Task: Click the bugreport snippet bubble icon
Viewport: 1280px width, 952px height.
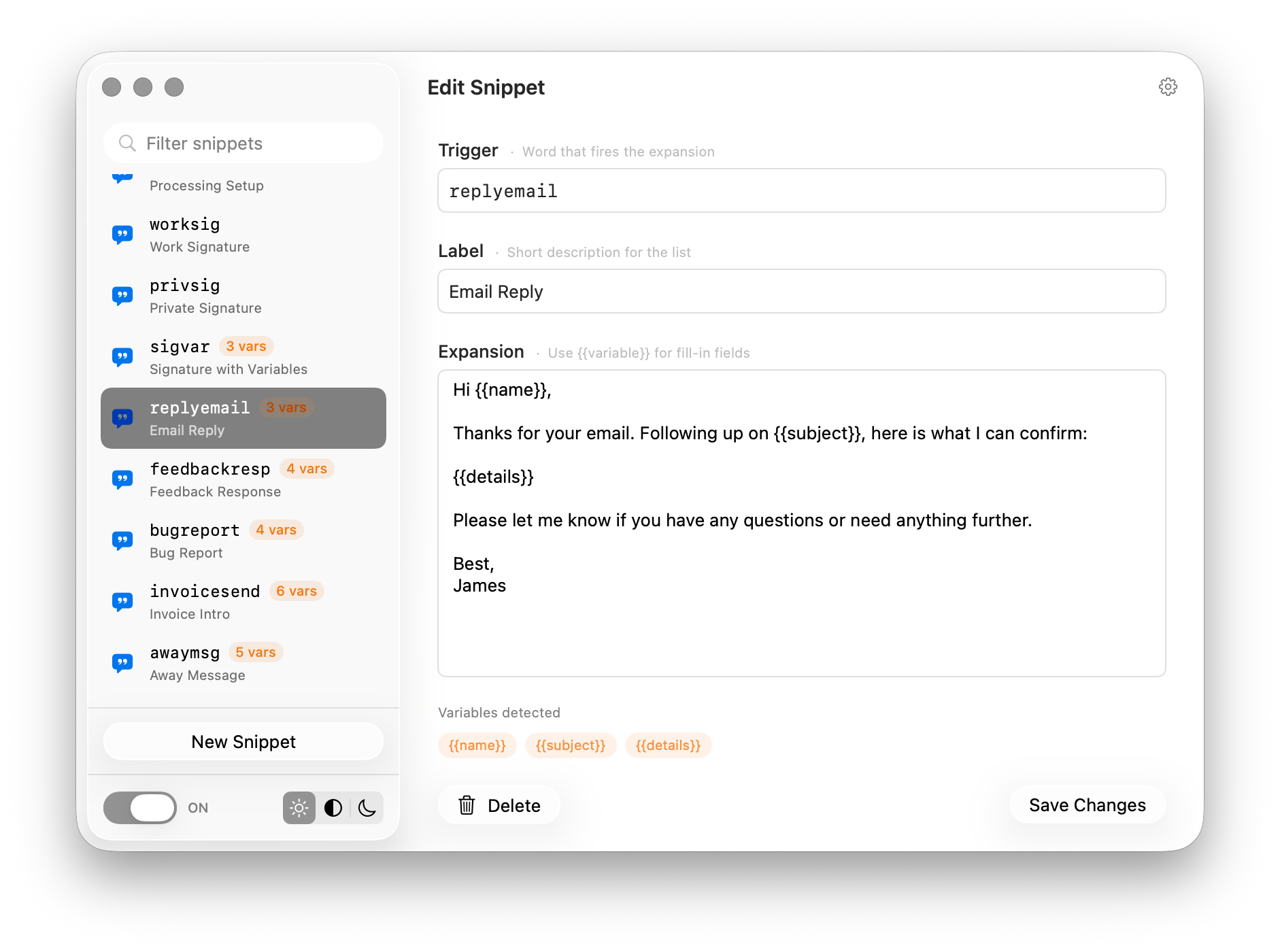Action: point(122,540)
